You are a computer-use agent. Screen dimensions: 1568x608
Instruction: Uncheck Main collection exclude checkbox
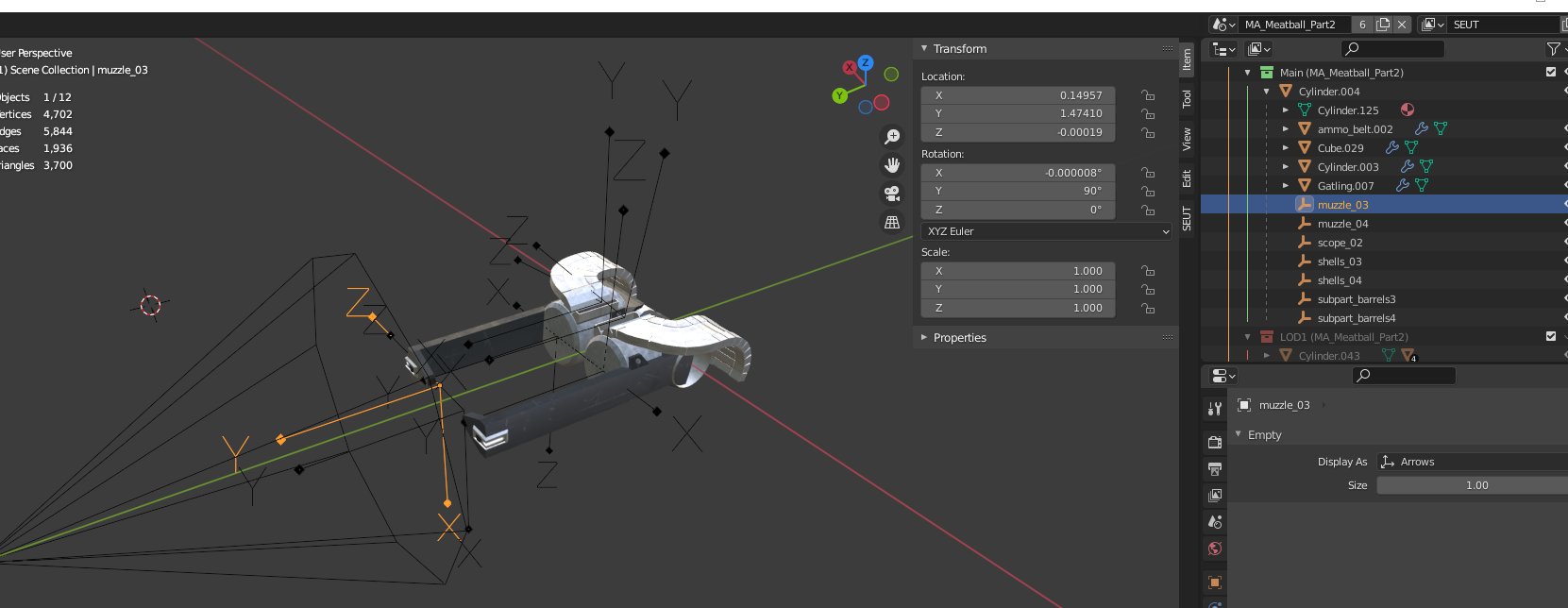1551,72
